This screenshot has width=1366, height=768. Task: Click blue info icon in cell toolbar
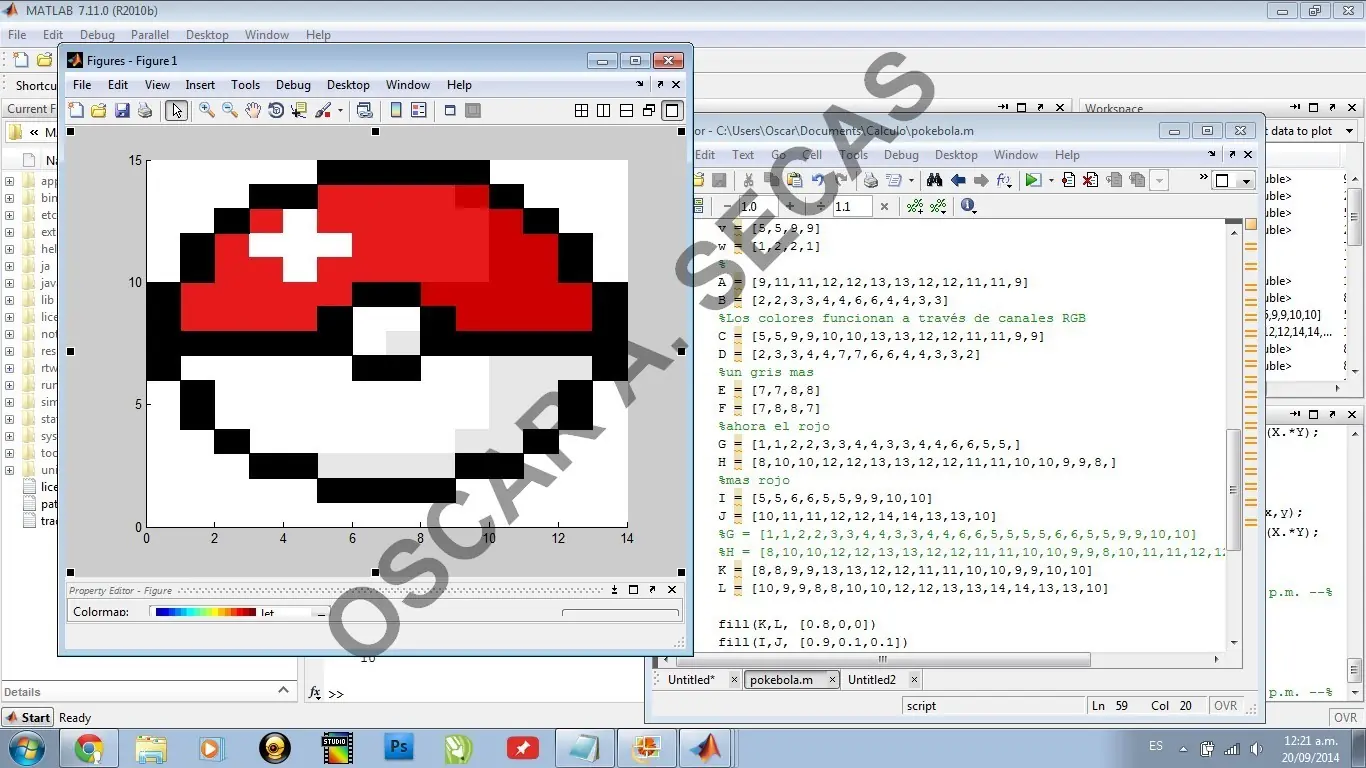pos(968,206)
